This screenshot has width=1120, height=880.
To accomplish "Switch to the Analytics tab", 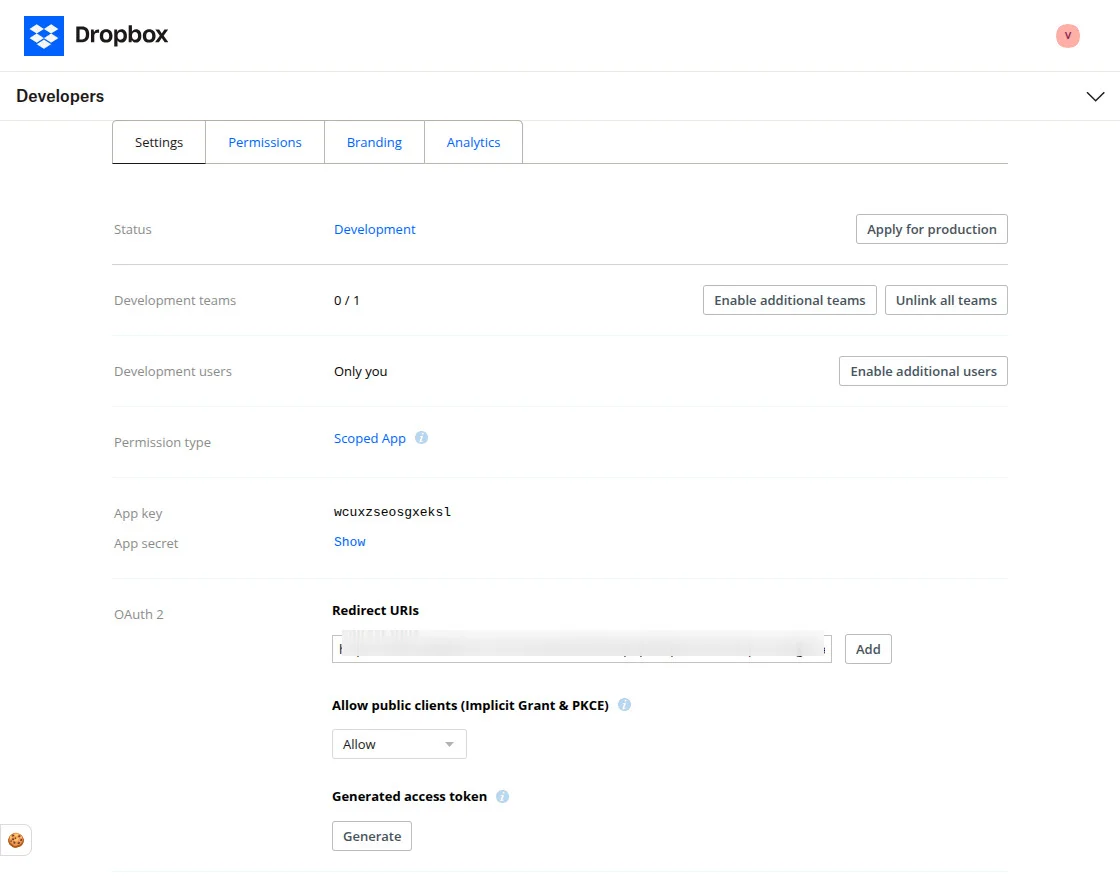I will [474, 142].
